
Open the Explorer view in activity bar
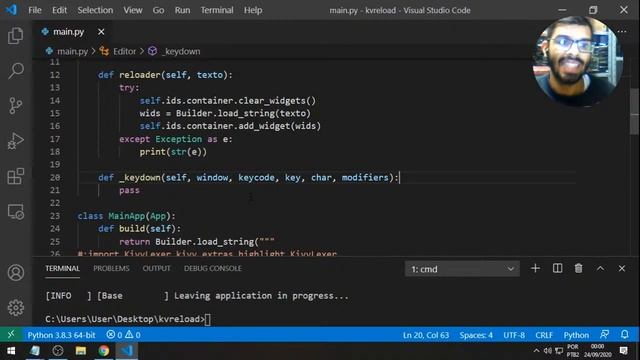tap(16, 36)
